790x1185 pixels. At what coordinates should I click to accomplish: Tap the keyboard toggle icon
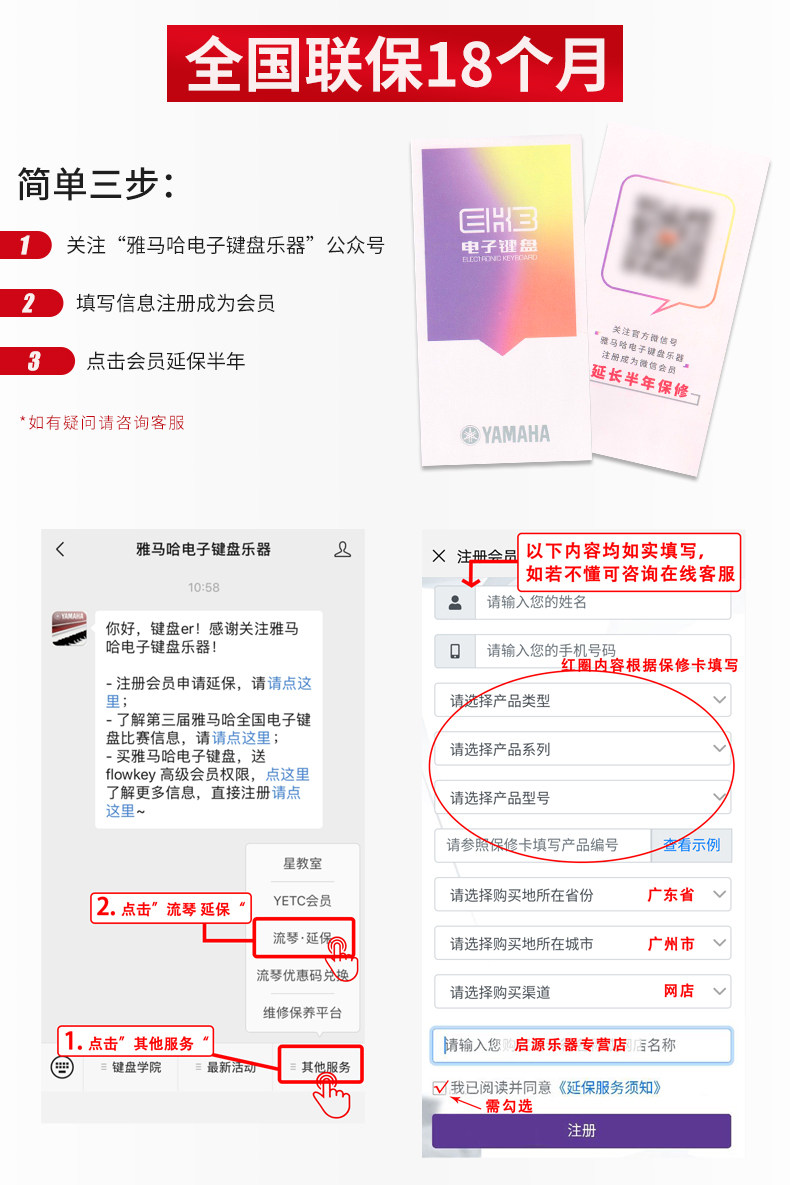point(62,1067)
